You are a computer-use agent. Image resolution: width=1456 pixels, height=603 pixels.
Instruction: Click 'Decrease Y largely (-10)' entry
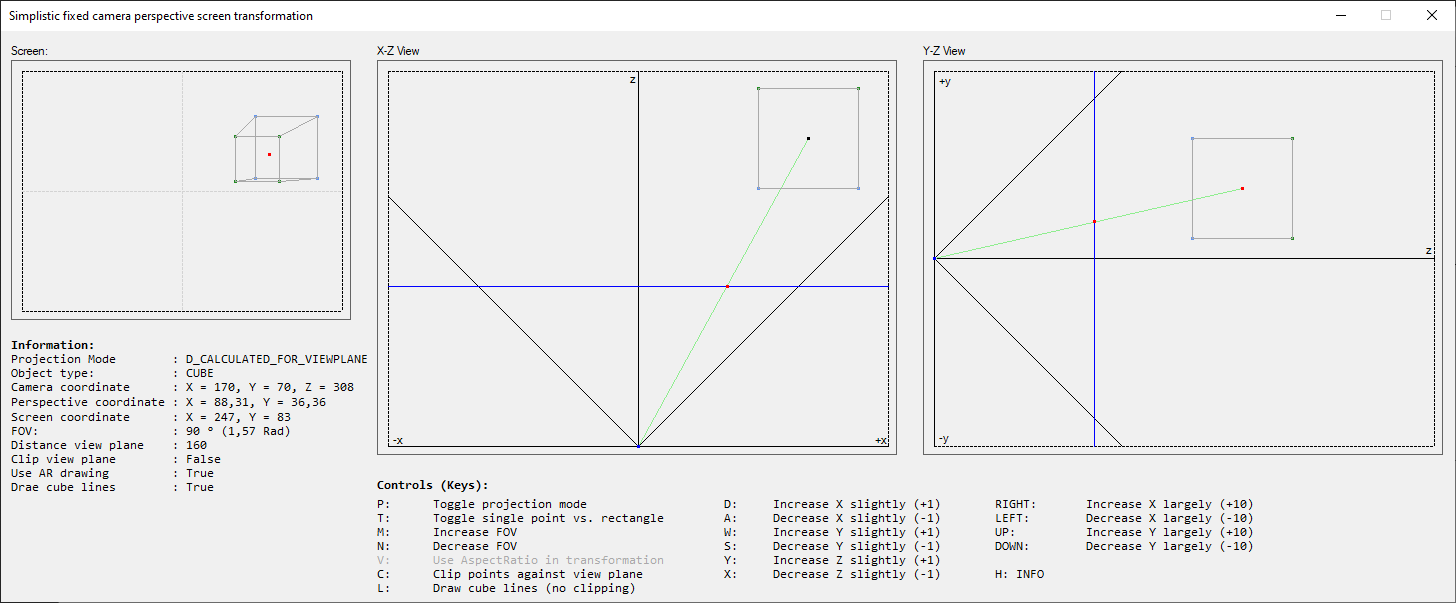tap(1170, 546)
